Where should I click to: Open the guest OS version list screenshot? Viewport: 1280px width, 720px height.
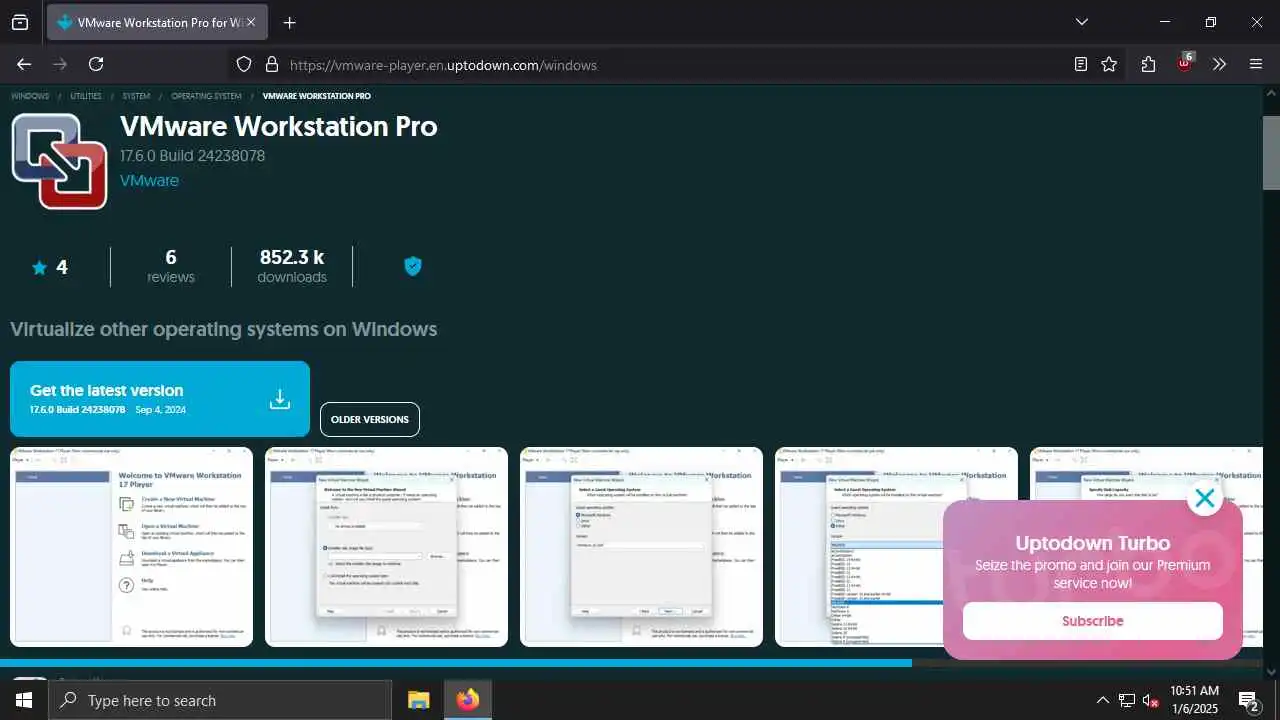(896, 546)
